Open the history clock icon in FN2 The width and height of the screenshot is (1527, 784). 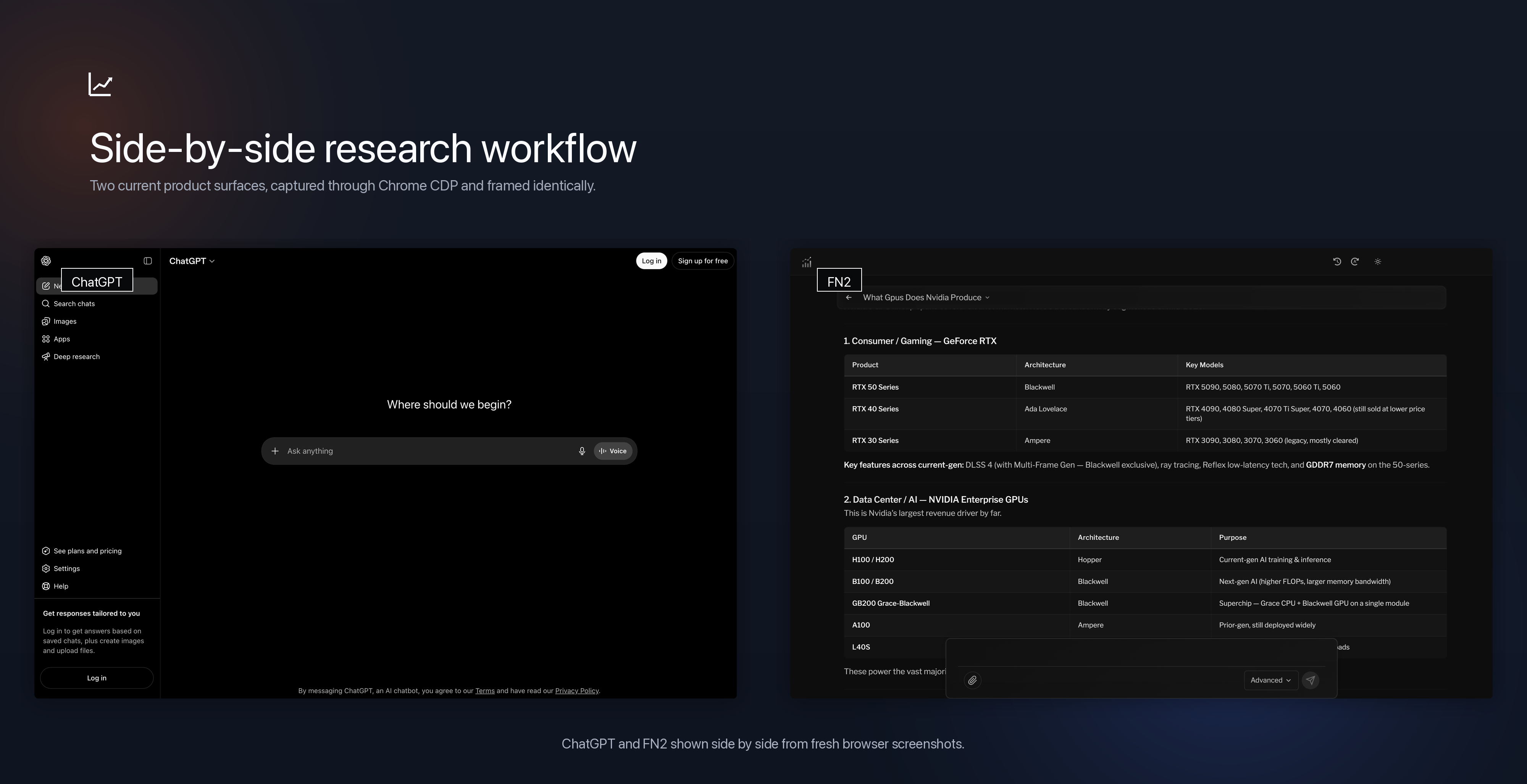click(x=1337, y=261)
